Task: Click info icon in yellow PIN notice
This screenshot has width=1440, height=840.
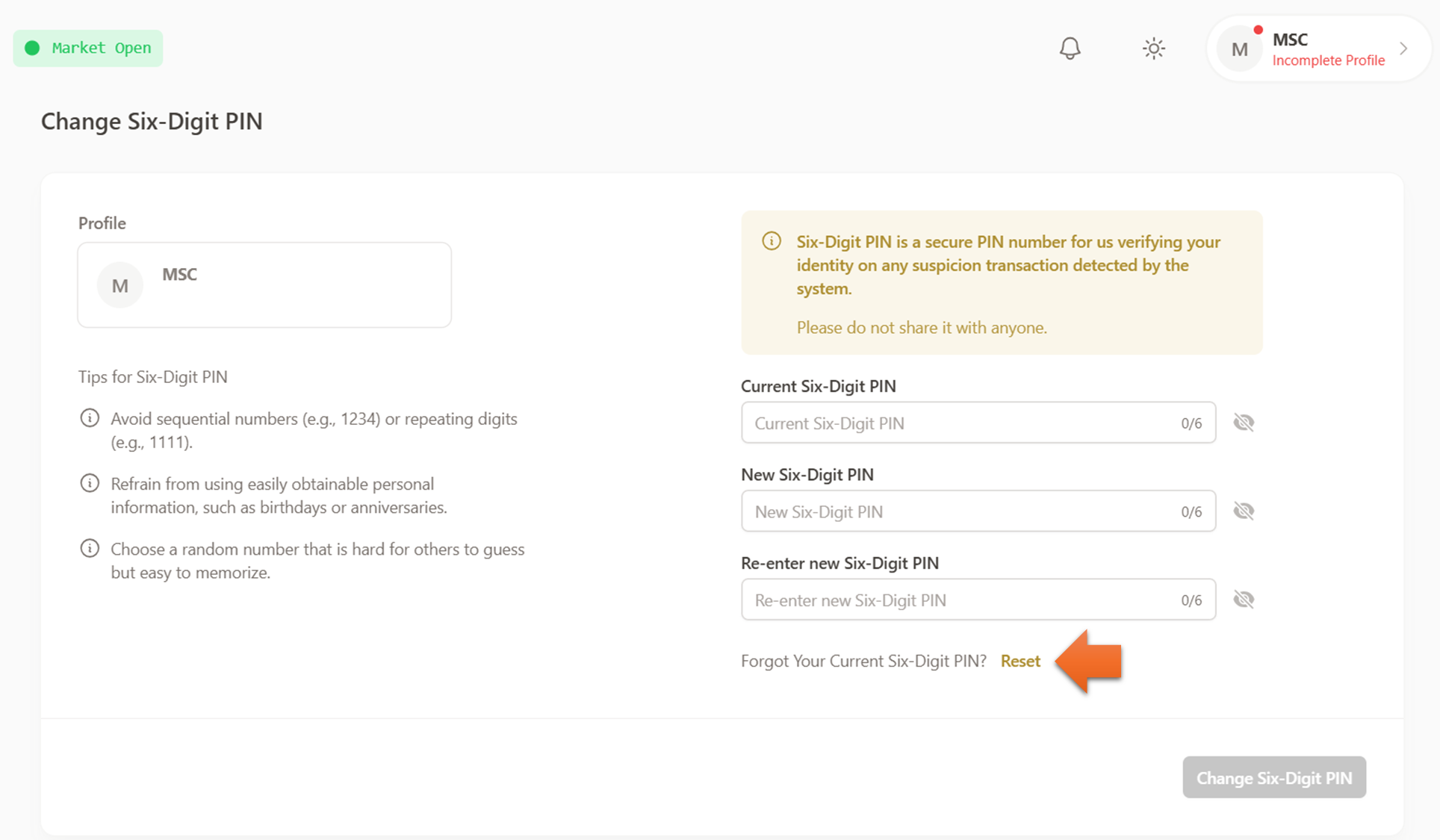Action: [x=772, y=241]
